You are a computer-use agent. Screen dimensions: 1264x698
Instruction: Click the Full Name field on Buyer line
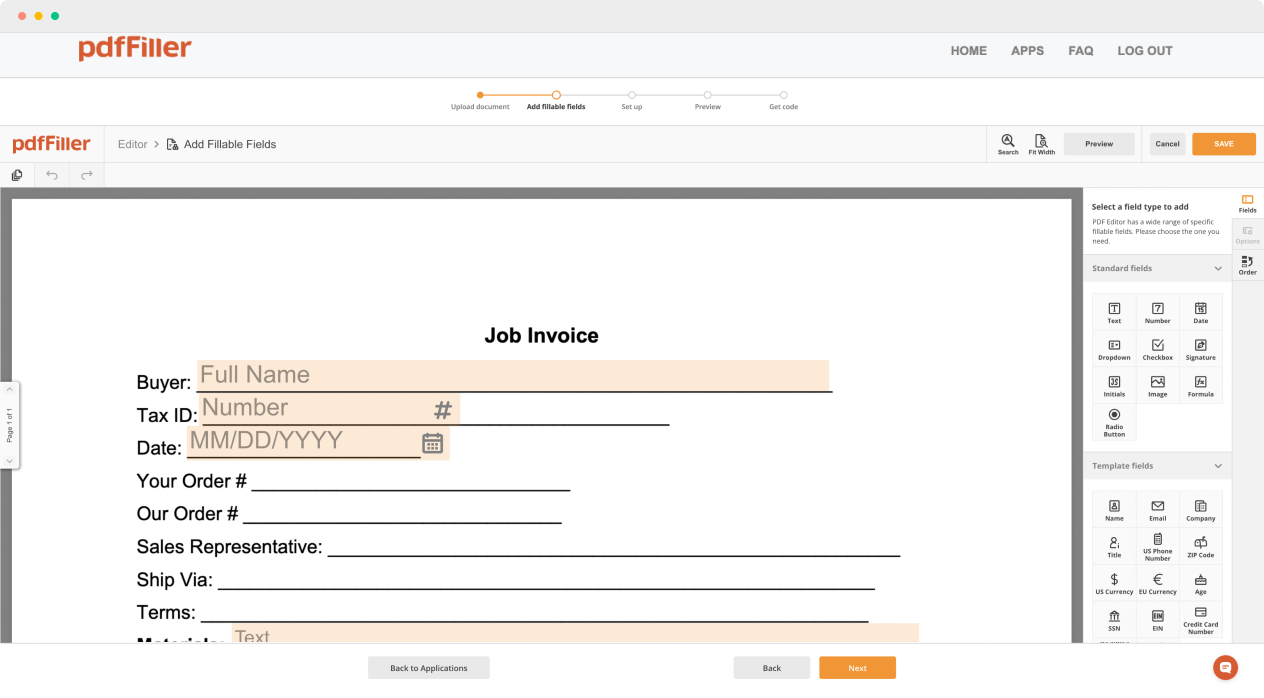click(x=512, y=375)
